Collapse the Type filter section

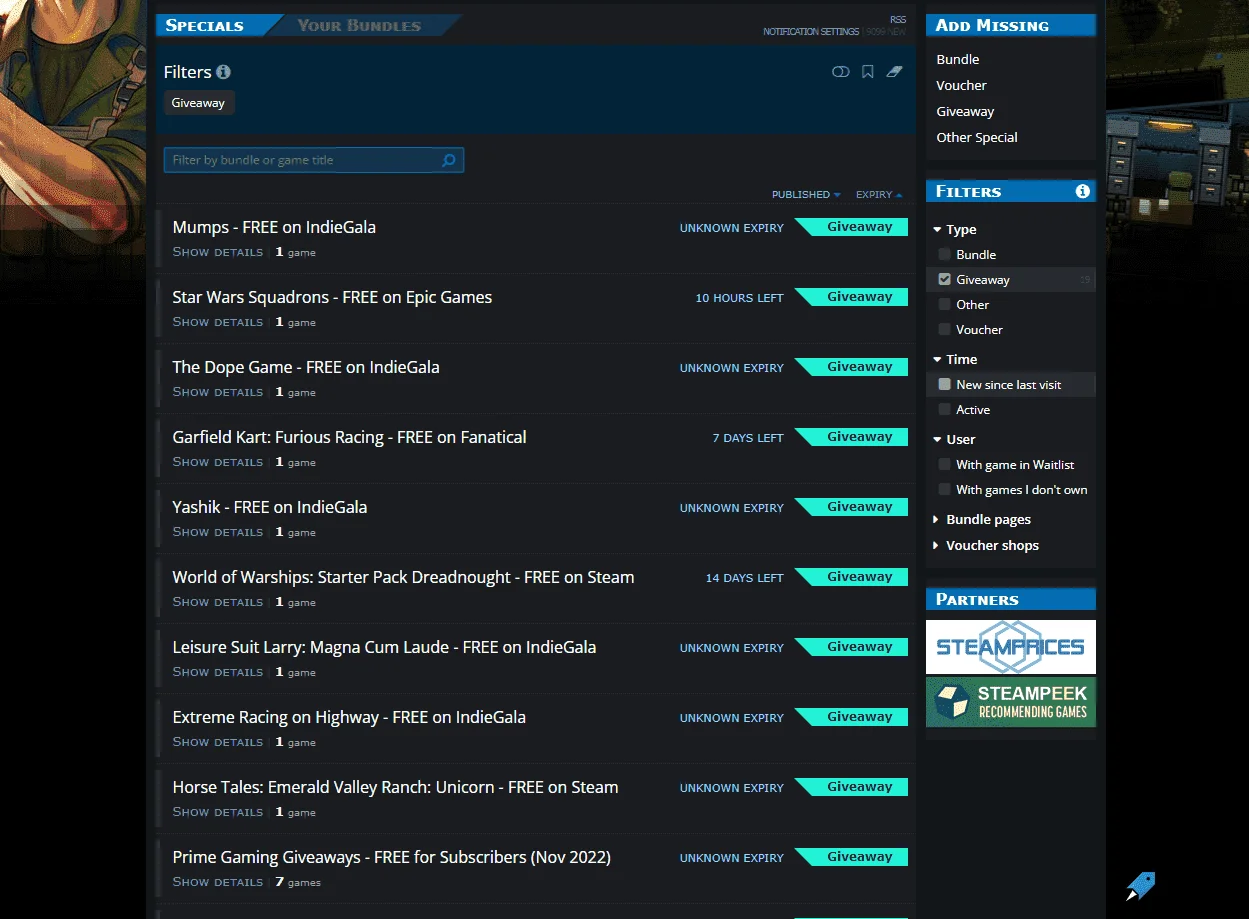tap(954, 230)
